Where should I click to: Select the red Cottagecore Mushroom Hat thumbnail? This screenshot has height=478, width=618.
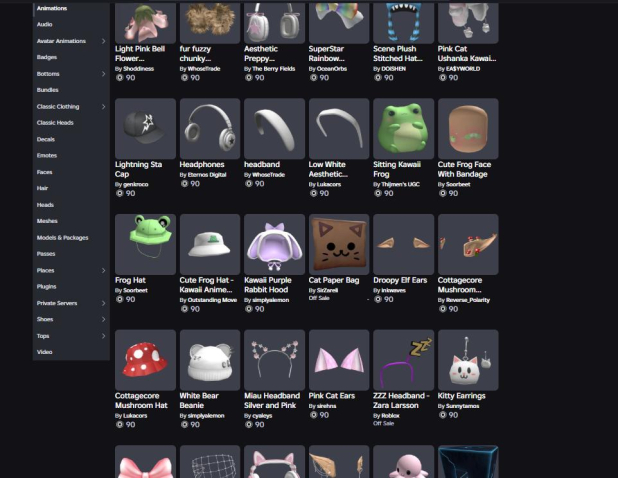pyautogui.click(x=146, y=360)
